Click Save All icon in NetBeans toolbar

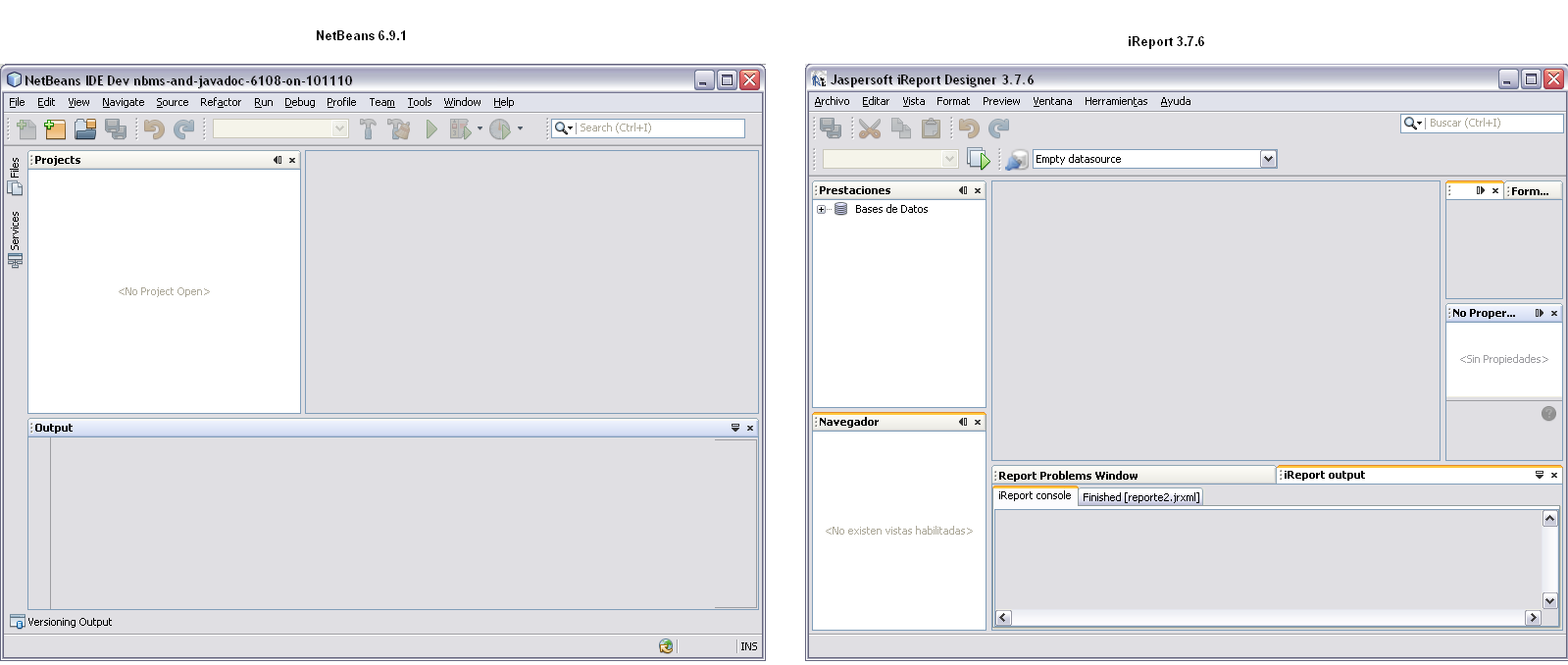pyautogui.click(x=116, y=128)
